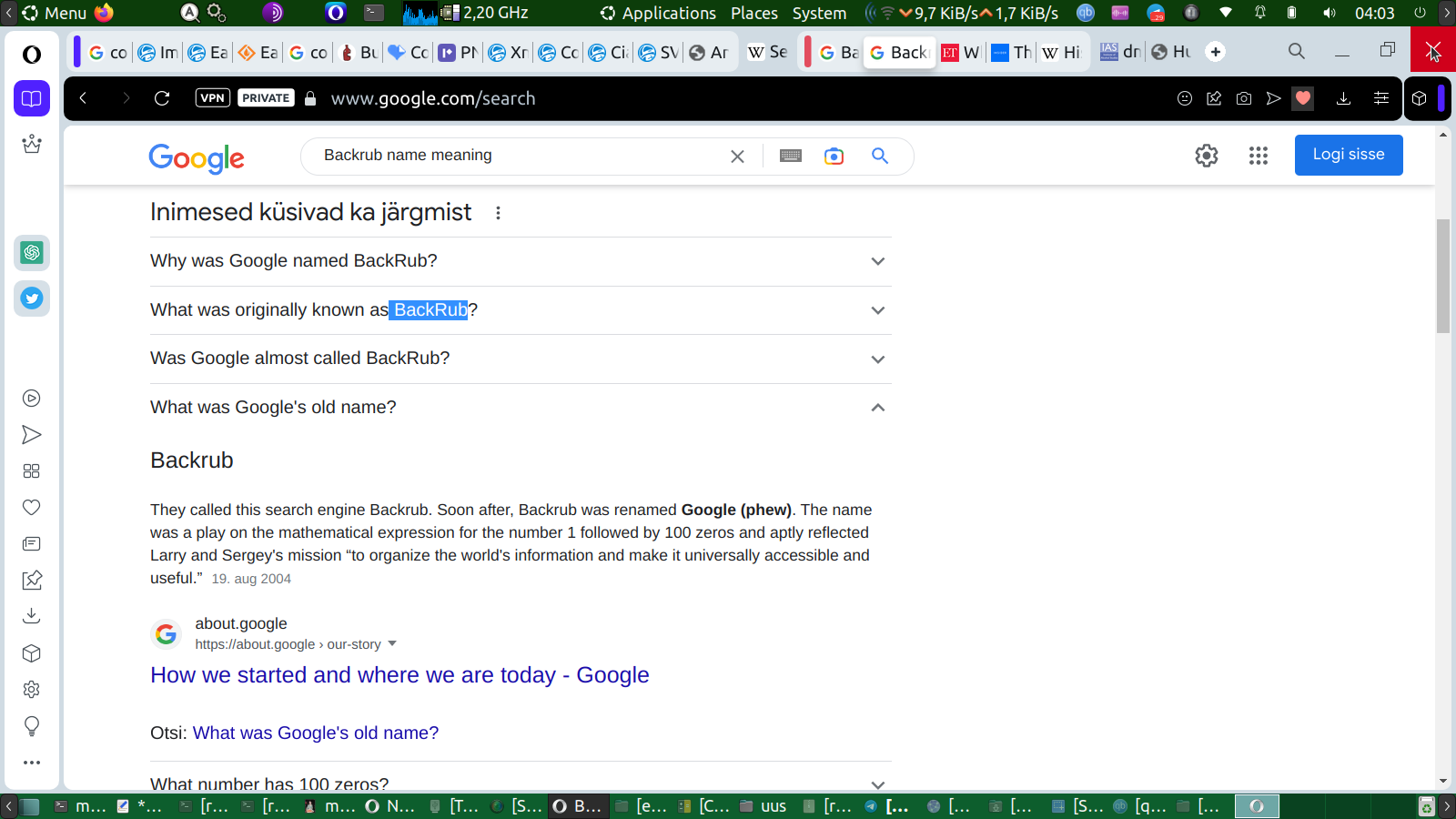Switch to the 'Th' tab
This screenshot has width=1456, height=819.
coord(1012,52)
